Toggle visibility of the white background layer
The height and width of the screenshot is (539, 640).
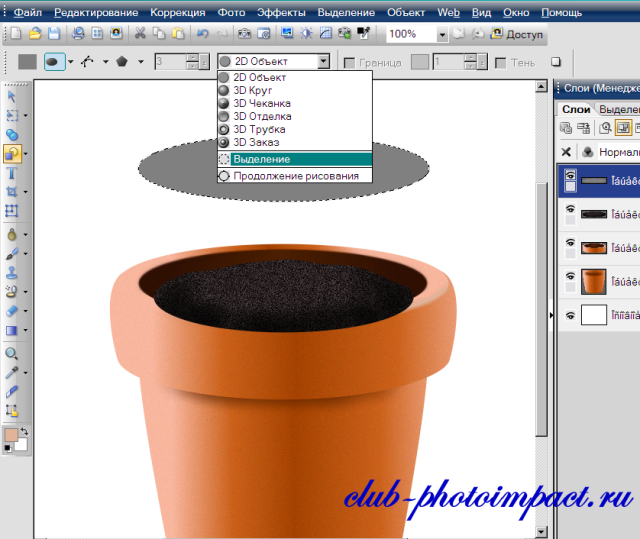click(570, 315)
